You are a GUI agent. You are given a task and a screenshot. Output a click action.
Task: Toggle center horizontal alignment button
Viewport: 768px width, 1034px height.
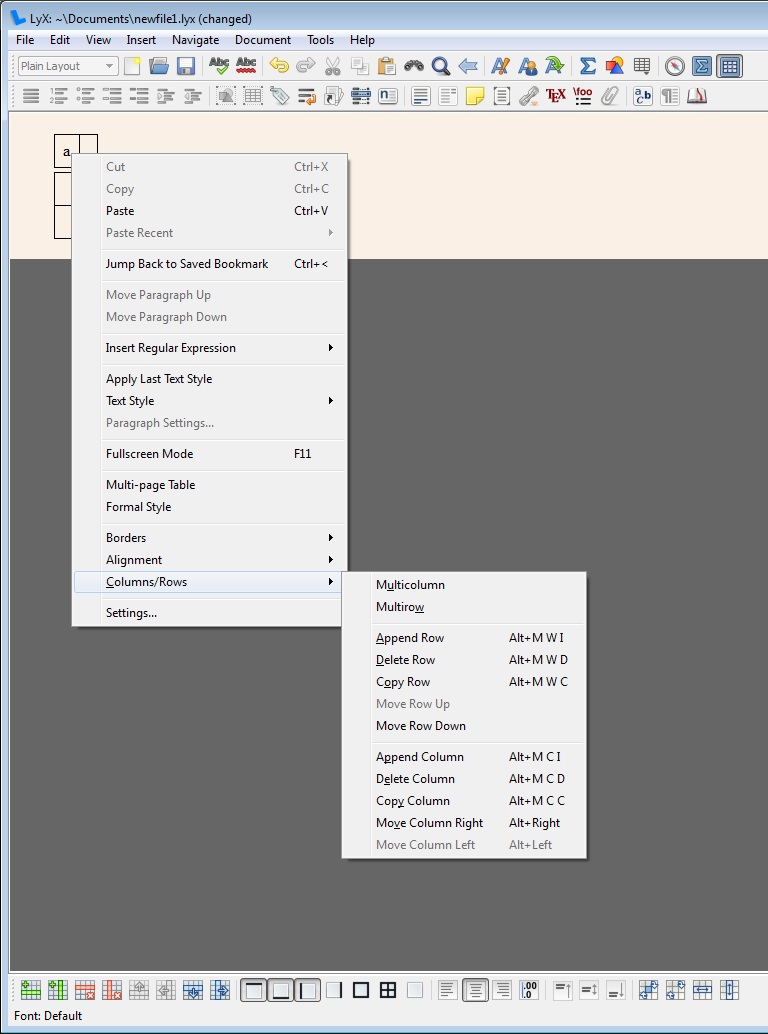tap(475, 990)
